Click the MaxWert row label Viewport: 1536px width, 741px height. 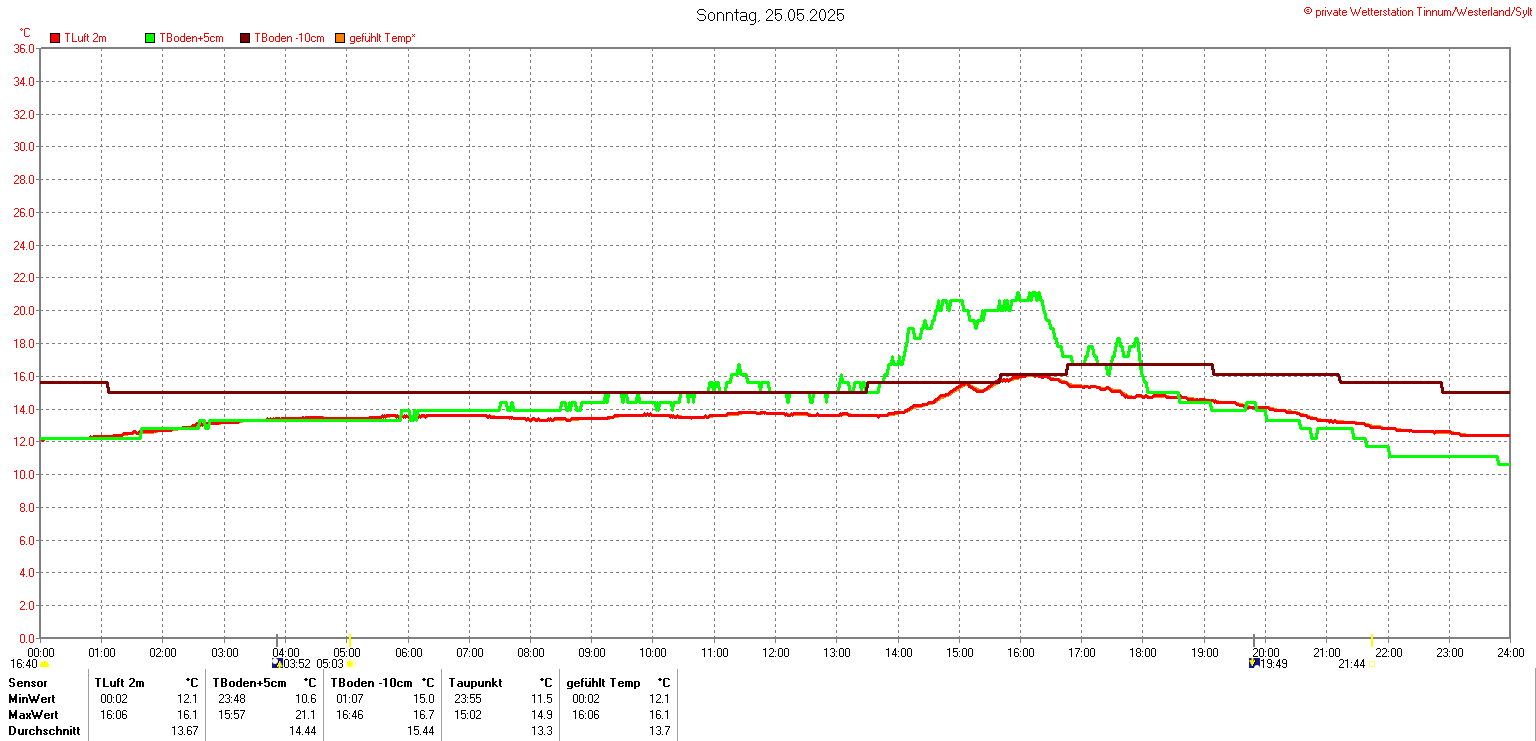pos(33,715)
